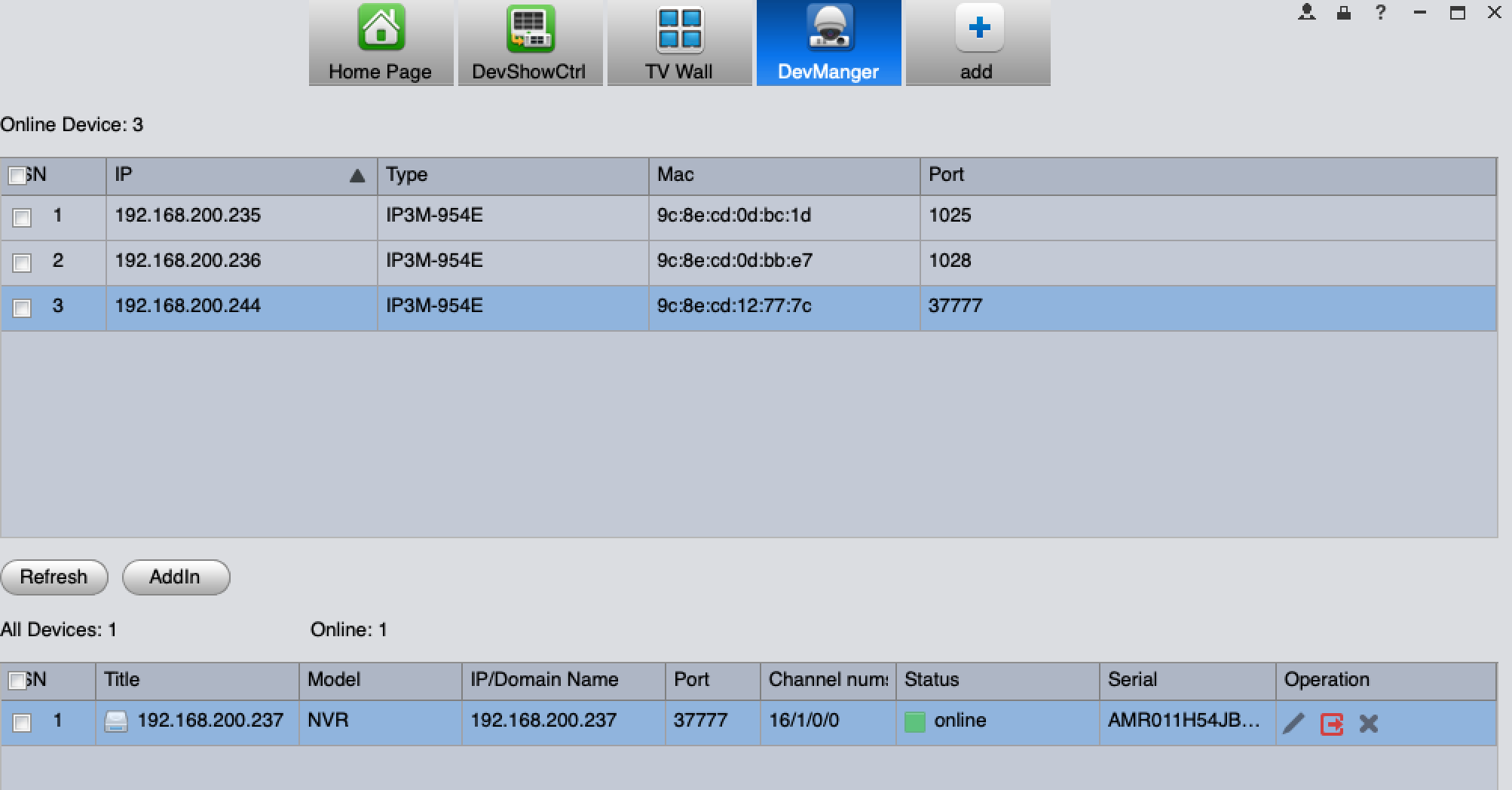
Task: Sort online devices by Type column
Action: [x=513, y=176]
